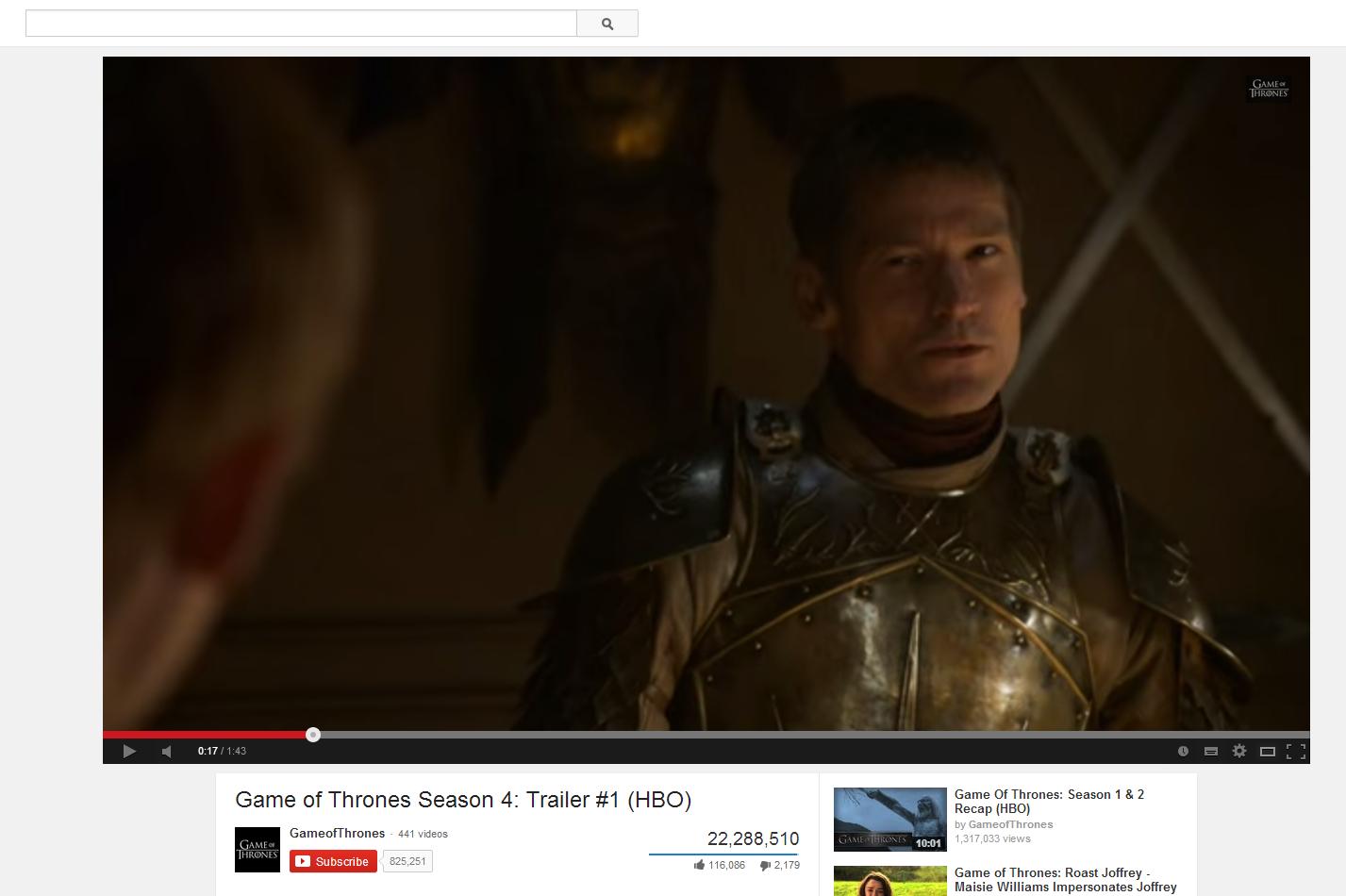
Task: Open the Watch Later clock icon
Action: point(1183,751)
